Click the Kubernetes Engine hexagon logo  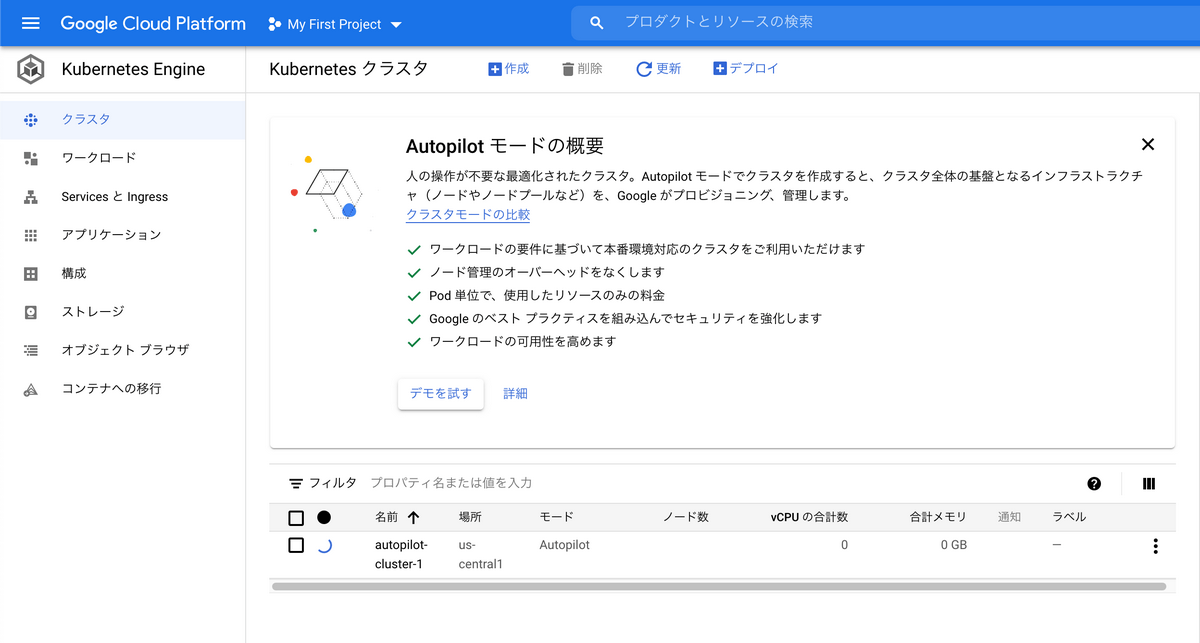[31, 70]
